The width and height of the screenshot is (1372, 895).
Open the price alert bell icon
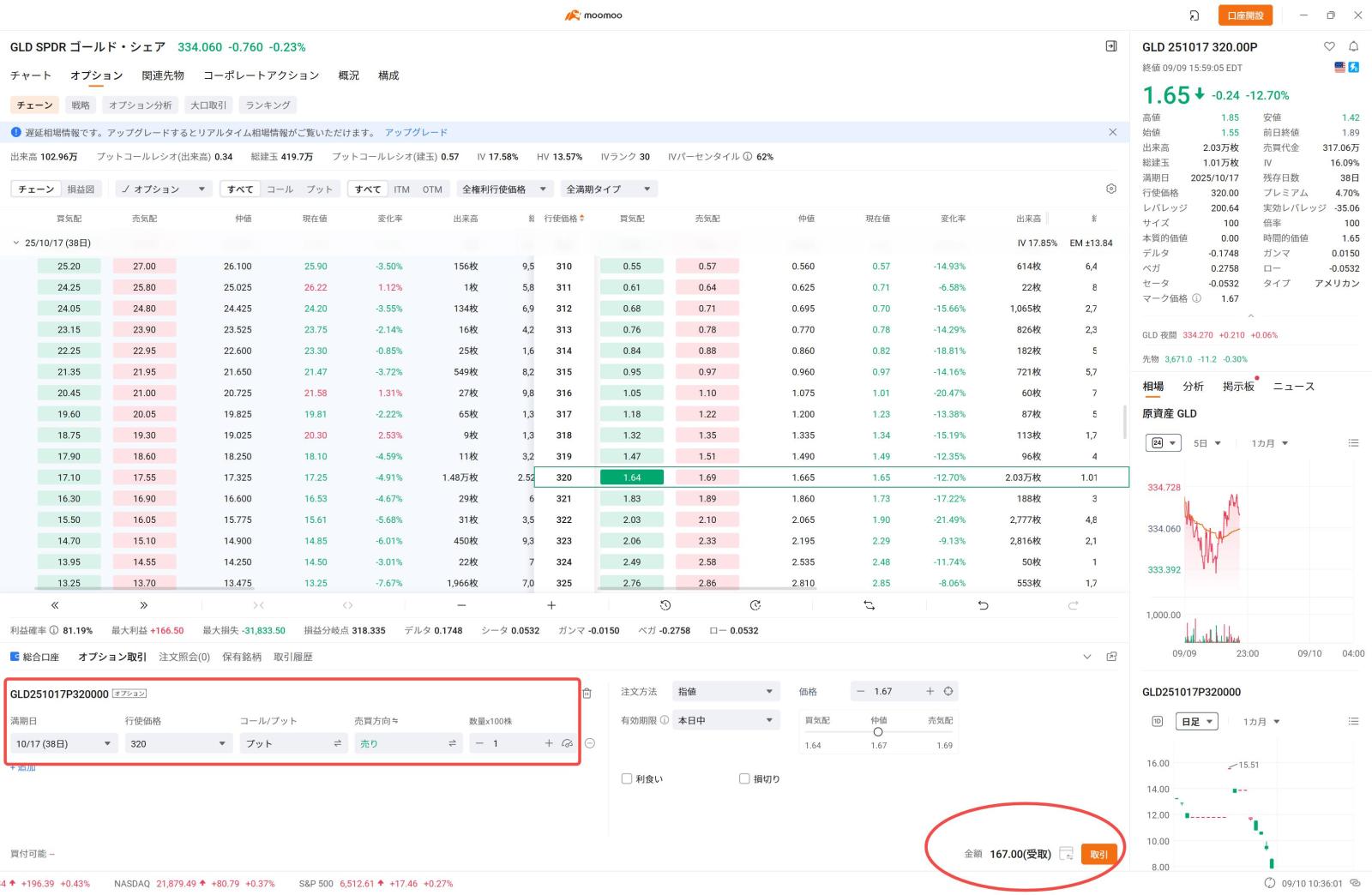(x=1354, y=46)
